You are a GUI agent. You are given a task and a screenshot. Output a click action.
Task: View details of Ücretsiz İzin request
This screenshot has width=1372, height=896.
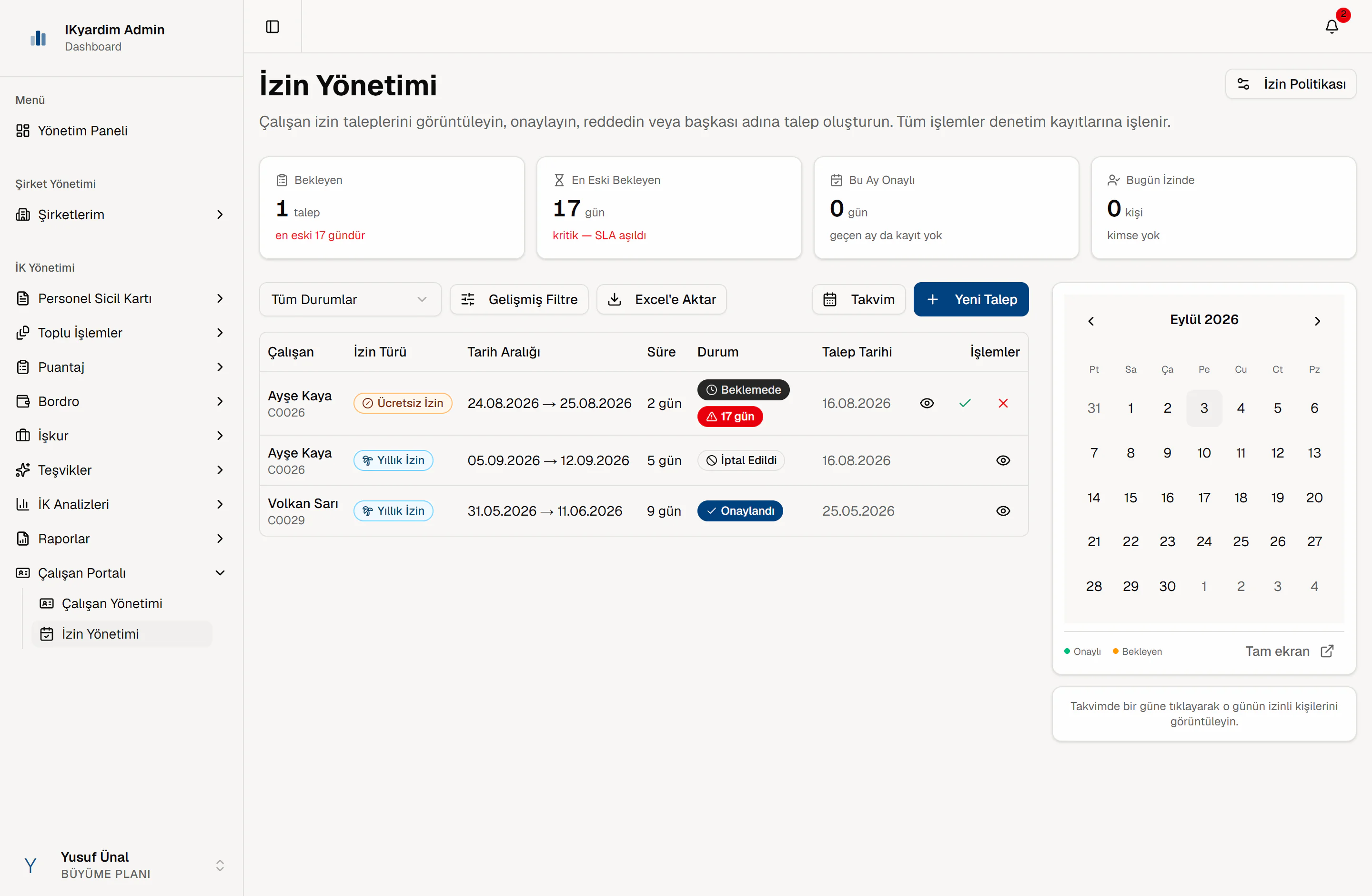tap(927, 403)
